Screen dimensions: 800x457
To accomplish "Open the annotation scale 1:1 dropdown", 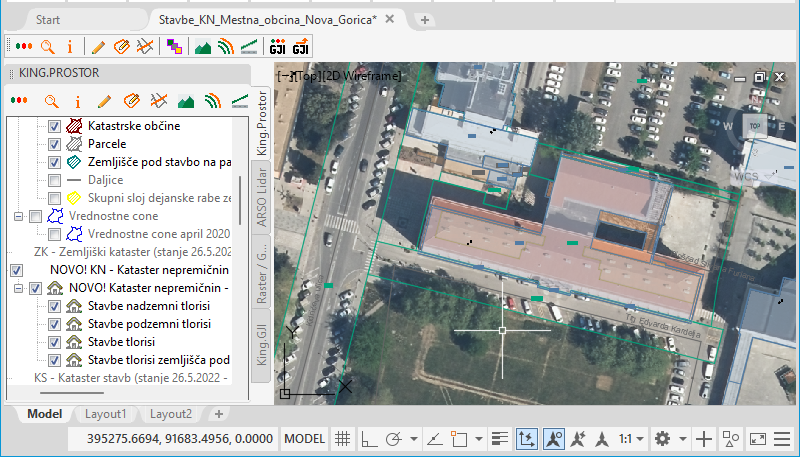I will 631,439.
